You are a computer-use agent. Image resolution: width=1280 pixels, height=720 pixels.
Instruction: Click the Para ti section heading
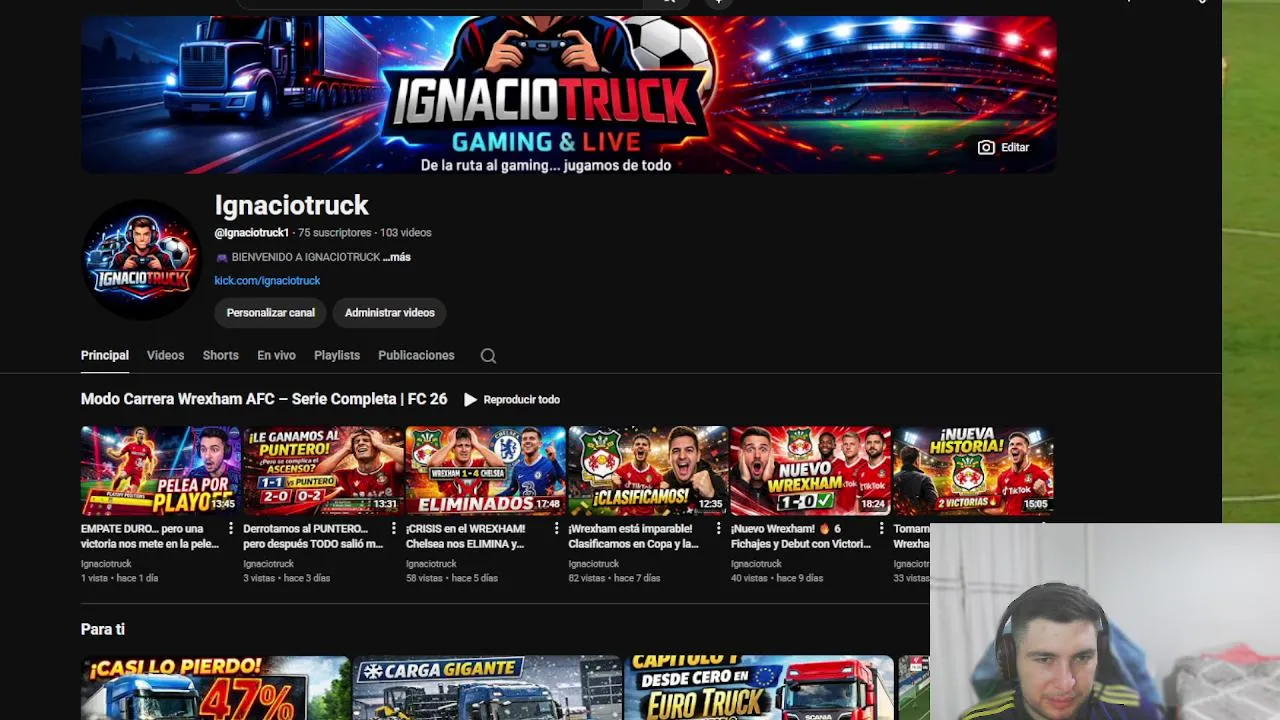pos(103,629)
